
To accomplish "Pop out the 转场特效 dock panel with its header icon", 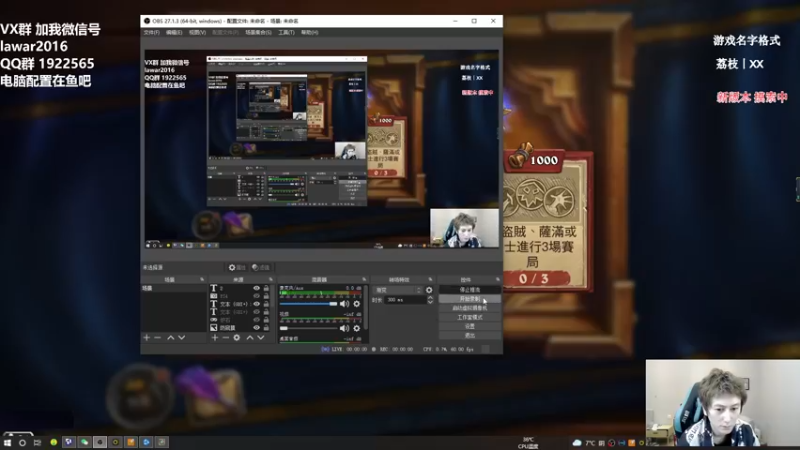I will click(x=431, y=280).
